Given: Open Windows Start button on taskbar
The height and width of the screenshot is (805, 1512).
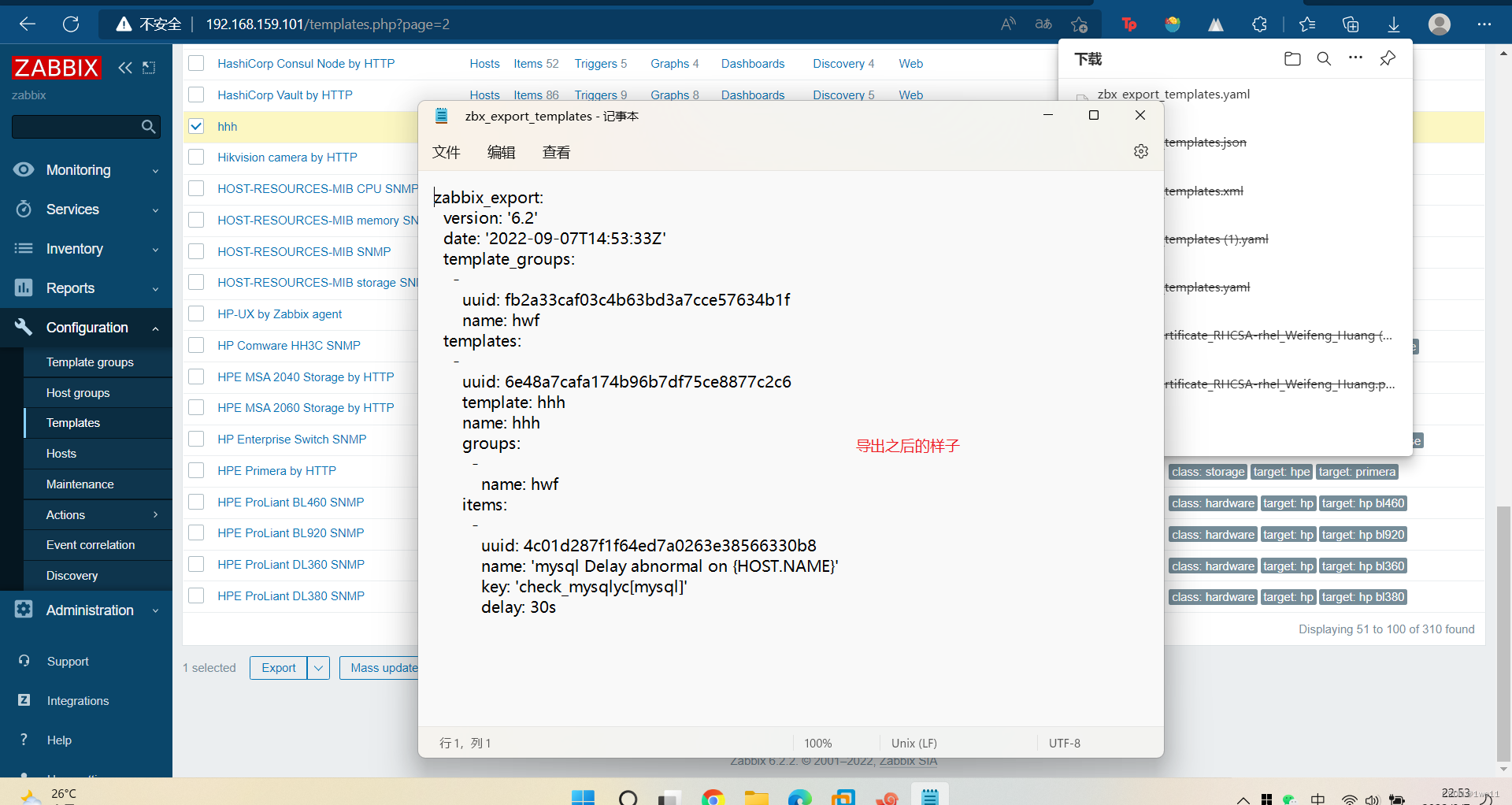Looking at the screenshot, I should point(583,796).
